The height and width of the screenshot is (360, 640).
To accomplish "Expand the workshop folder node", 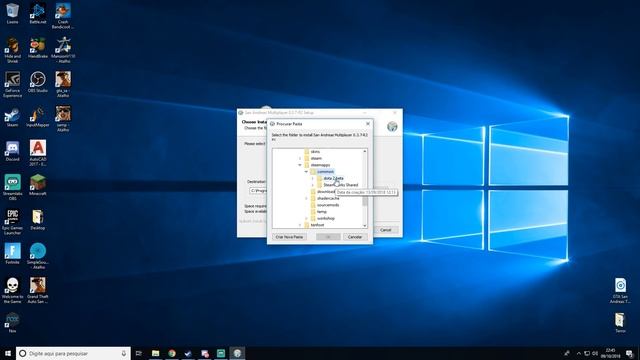I will click(306, 218).
